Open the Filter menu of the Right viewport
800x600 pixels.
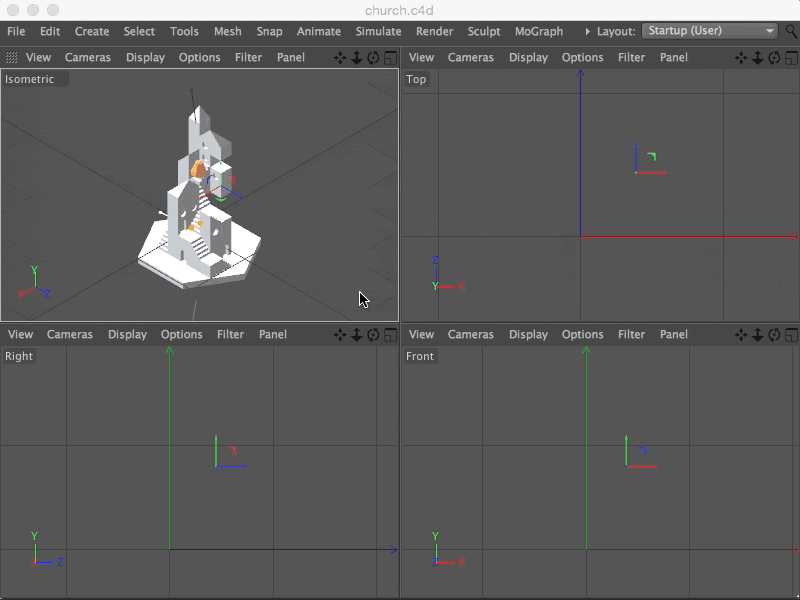tap(230, 334)
